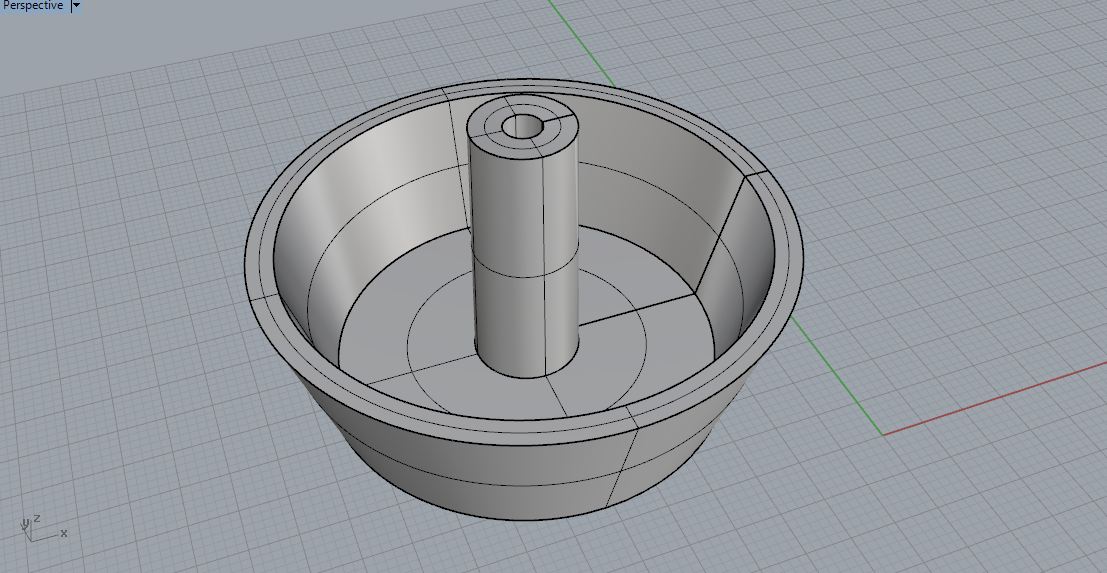The image size is (1107, 573).
Task: Click the world axes icon
Action: [35, 529]
